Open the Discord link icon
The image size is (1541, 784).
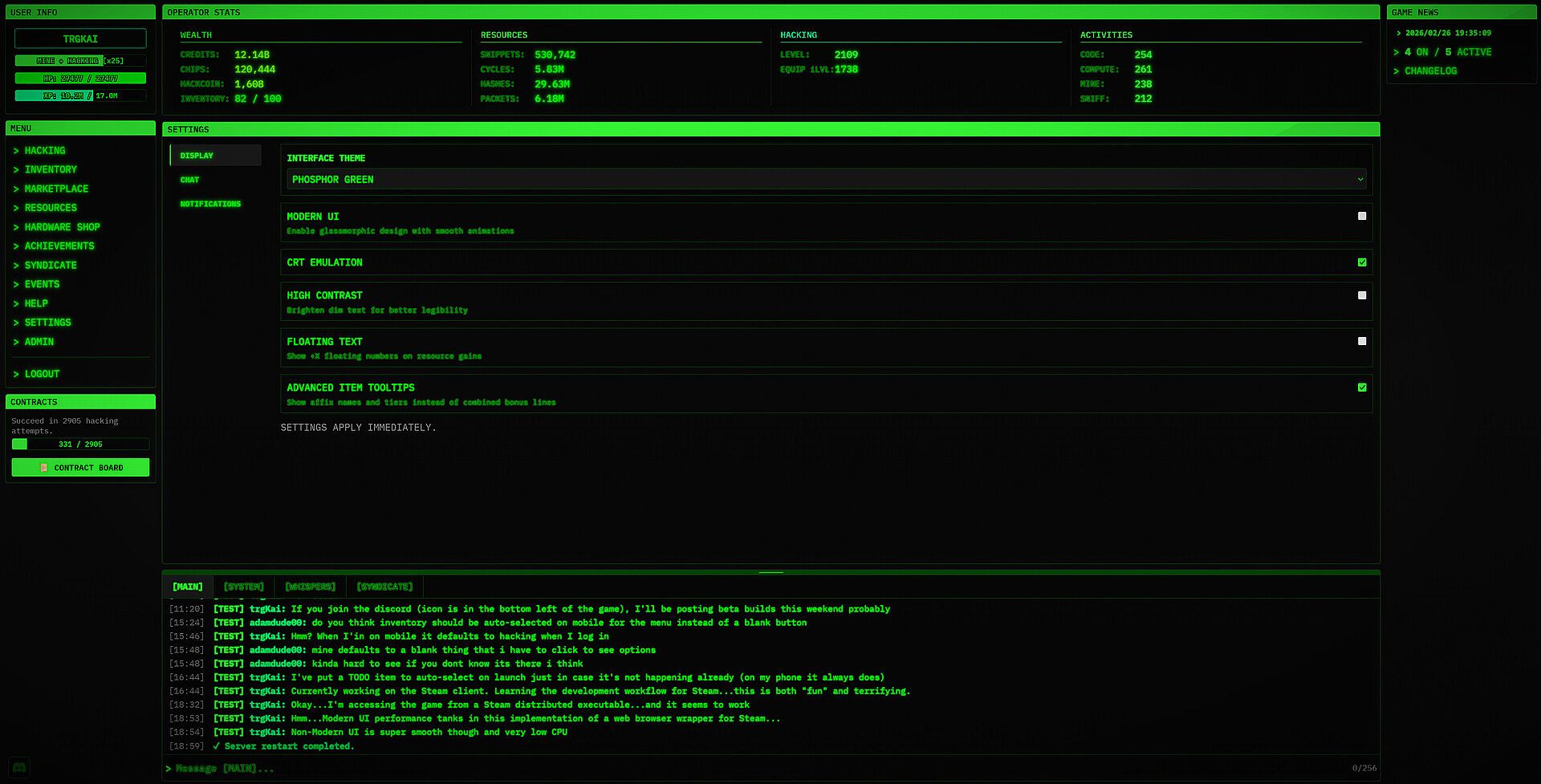click(19, 767)
